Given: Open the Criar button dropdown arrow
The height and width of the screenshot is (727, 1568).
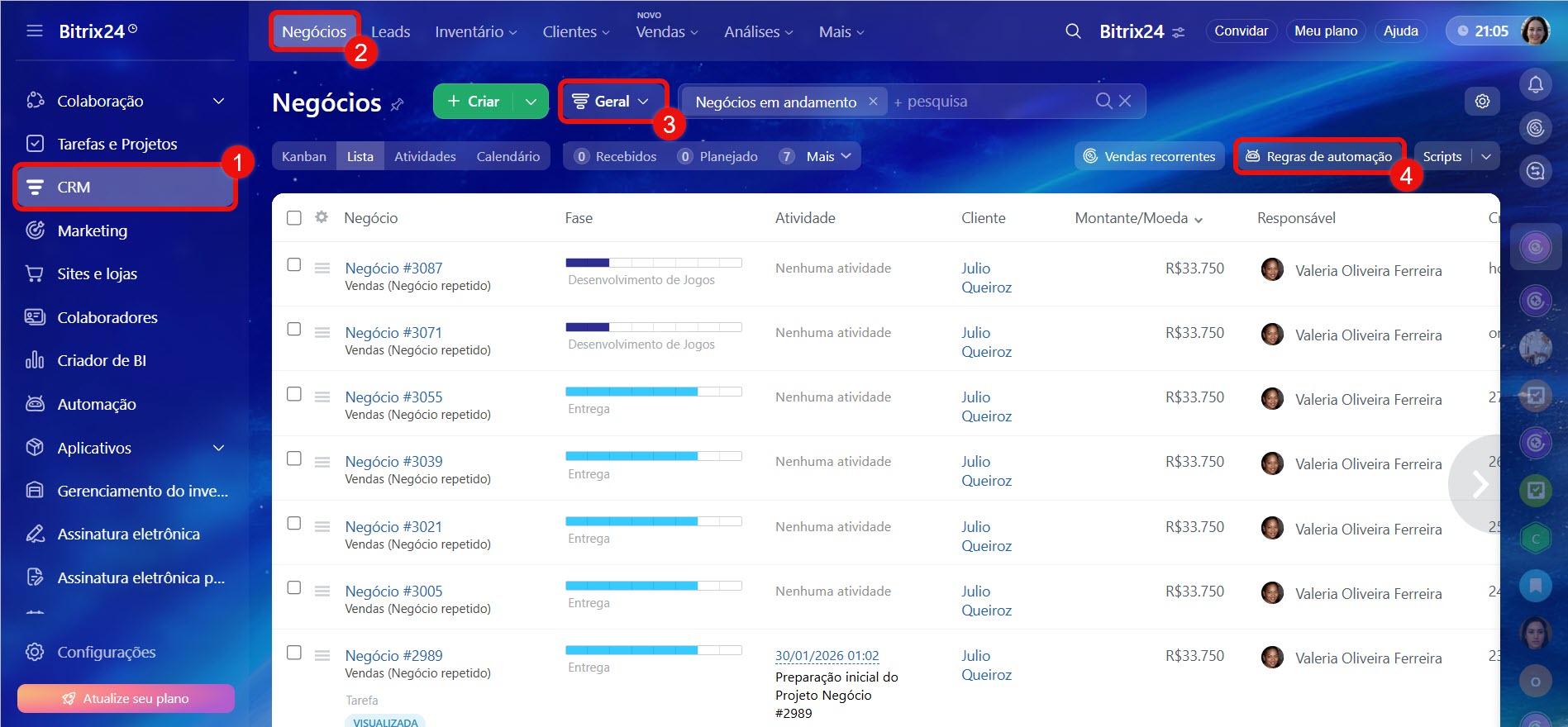Looking at the screenshot, I should click(531, 102).
